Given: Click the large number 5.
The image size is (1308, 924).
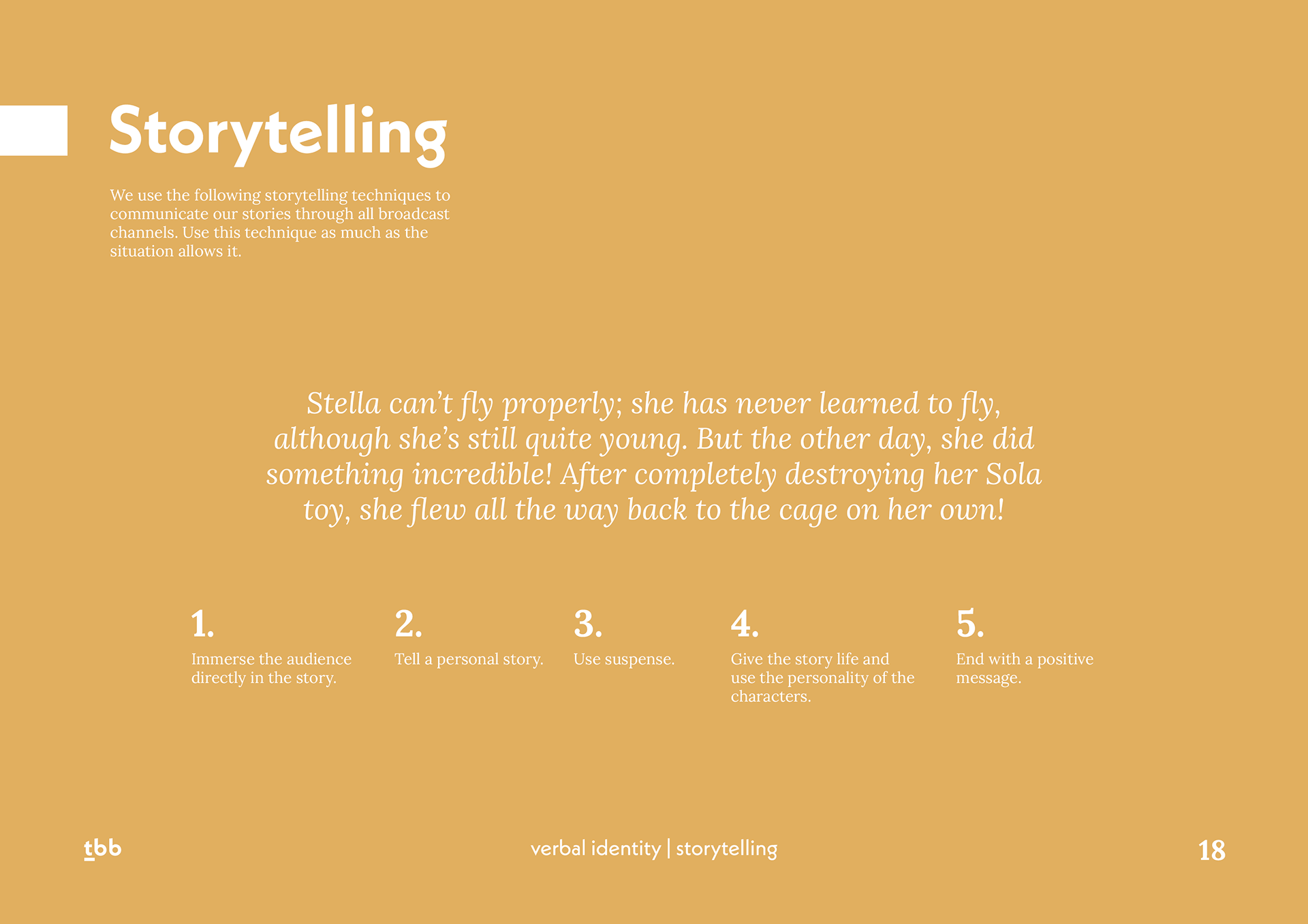Looking at the screenshot, I should 970,624.
